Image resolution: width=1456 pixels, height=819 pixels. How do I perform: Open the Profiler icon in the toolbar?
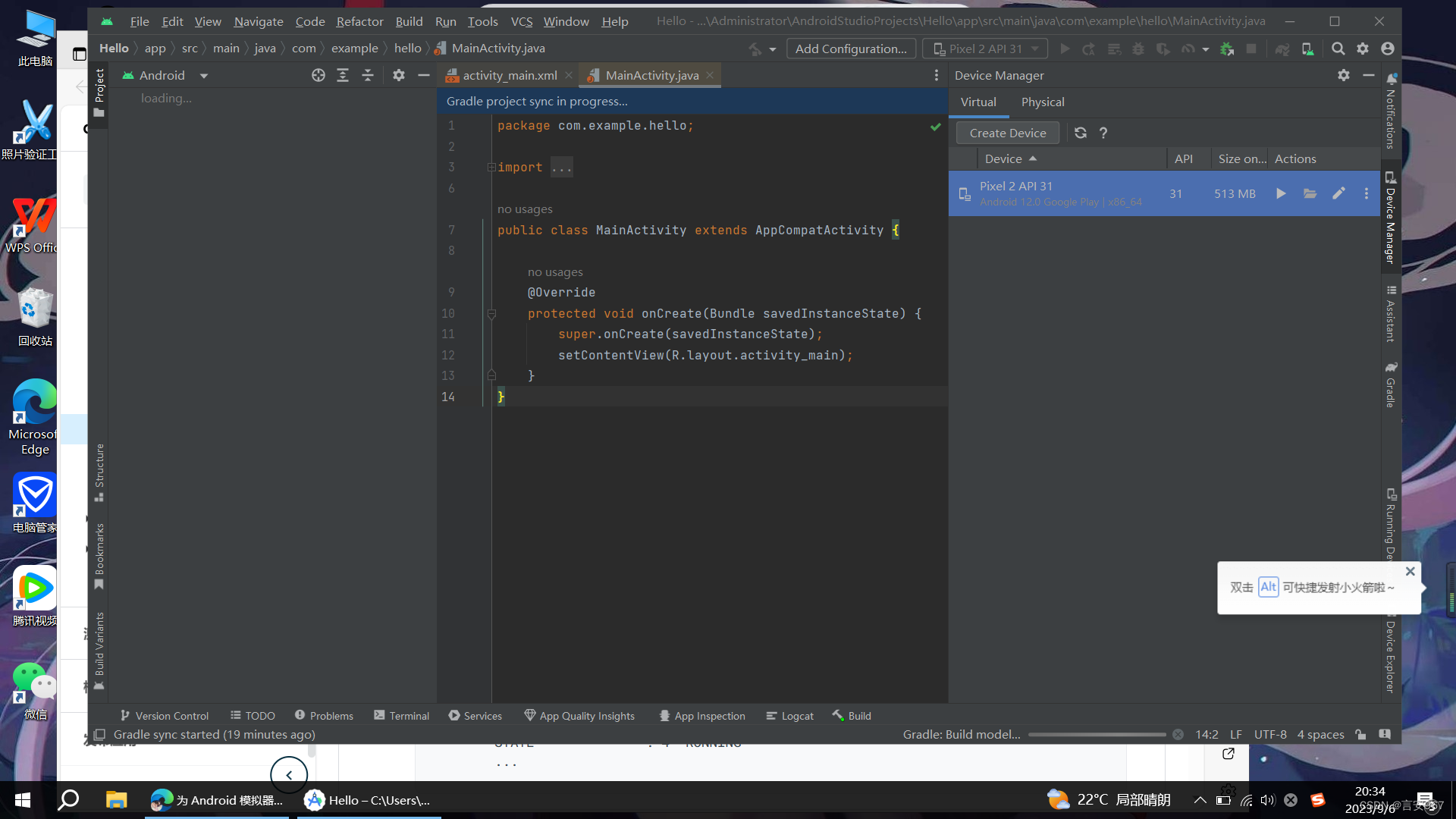click(1187, 48)
